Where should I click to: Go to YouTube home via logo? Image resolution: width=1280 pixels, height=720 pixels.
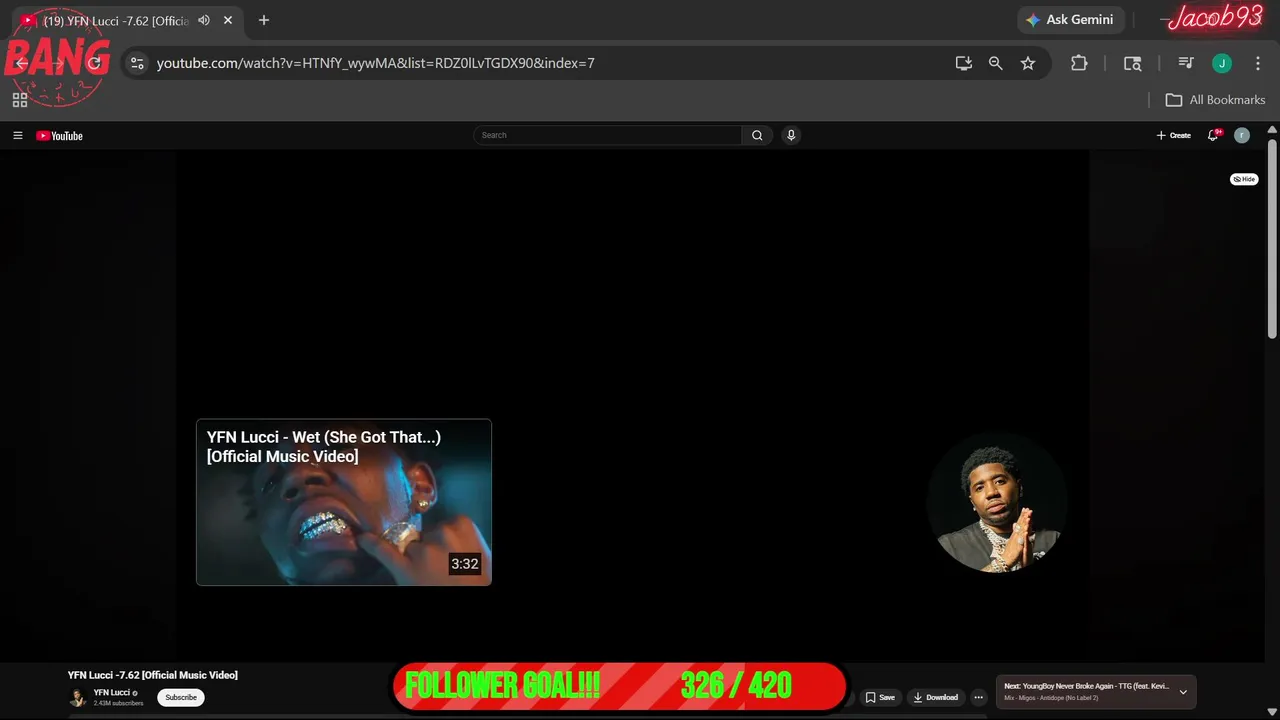60,136
